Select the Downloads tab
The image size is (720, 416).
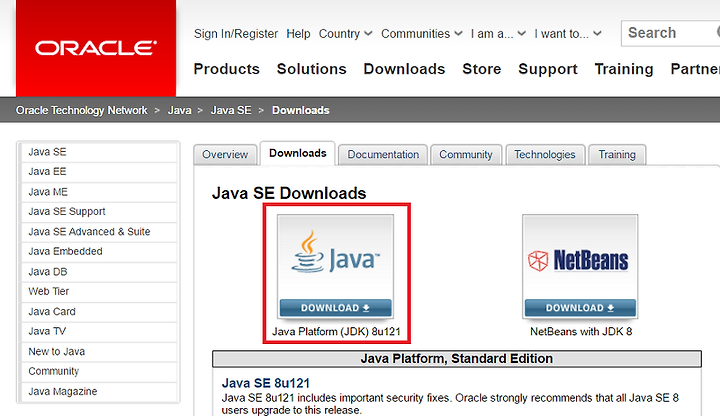298,153
